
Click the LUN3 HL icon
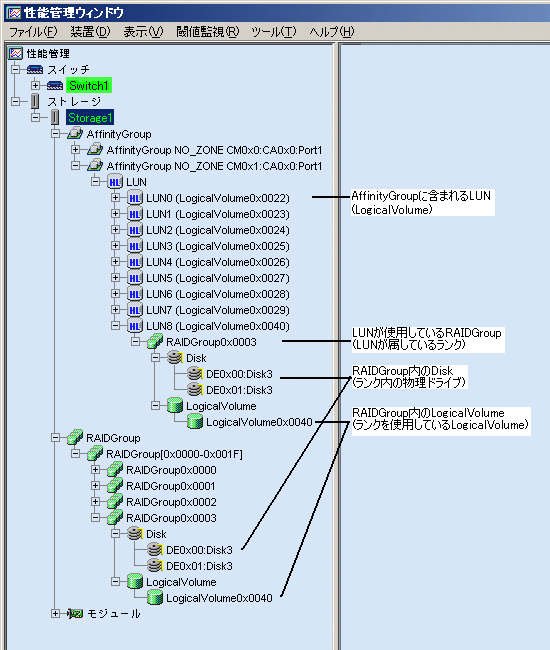[135, 246]
